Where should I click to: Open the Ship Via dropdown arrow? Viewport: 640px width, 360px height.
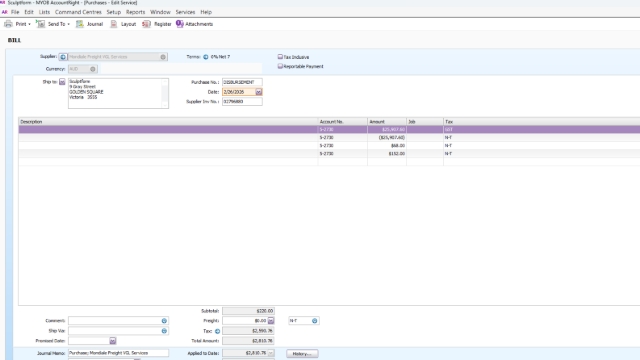point(164,331)
